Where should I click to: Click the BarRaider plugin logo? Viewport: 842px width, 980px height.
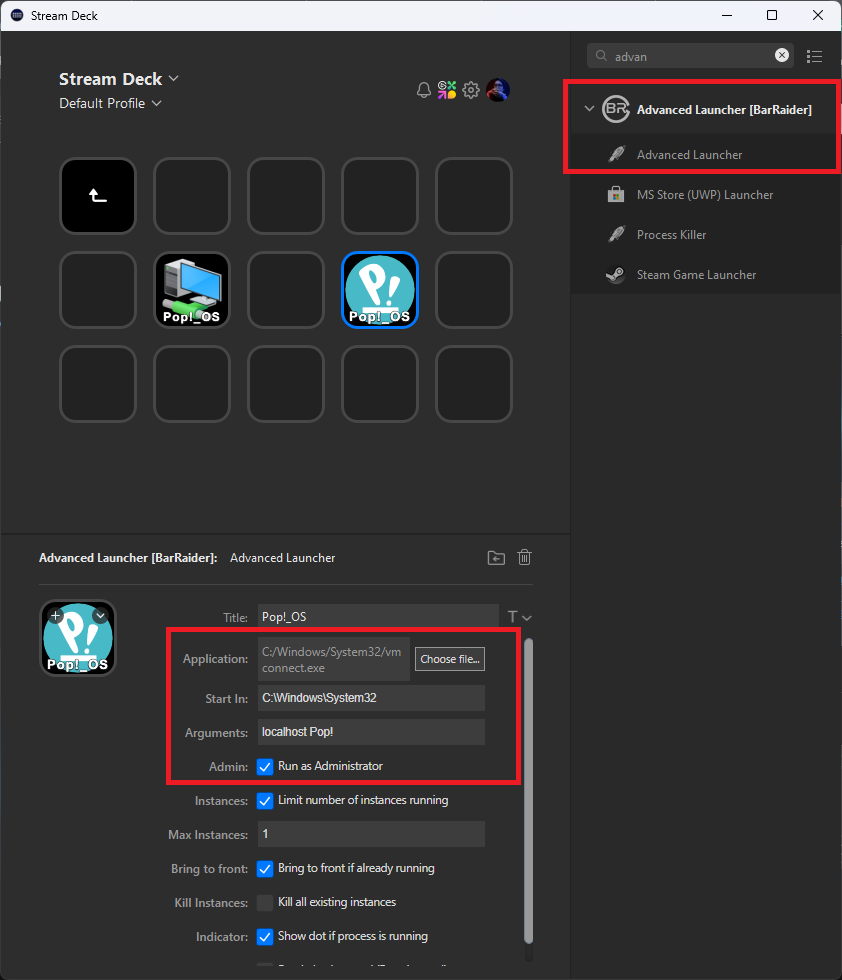coord(616,109)
